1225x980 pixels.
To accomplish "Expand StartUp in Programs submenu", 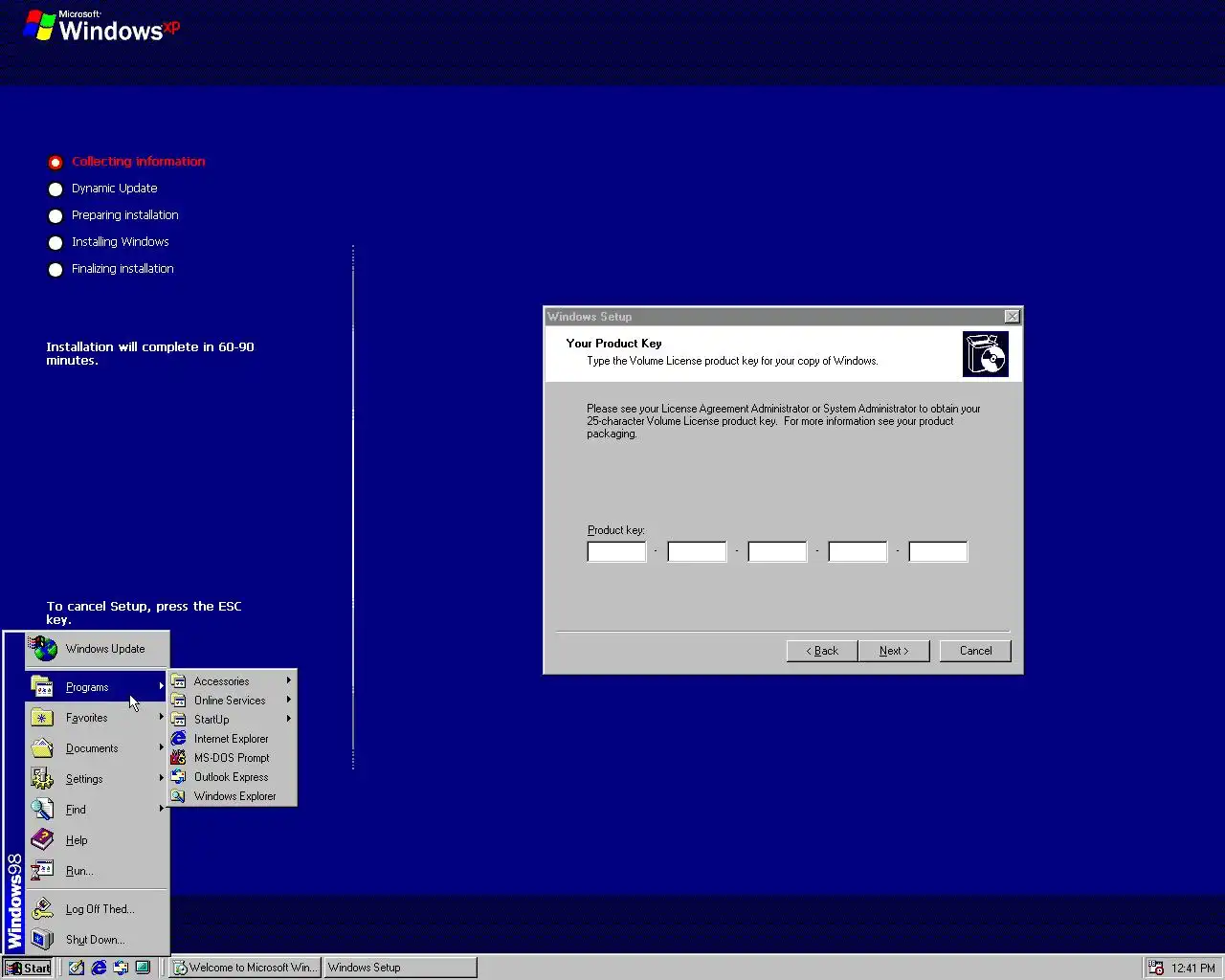I will [232, 720].
